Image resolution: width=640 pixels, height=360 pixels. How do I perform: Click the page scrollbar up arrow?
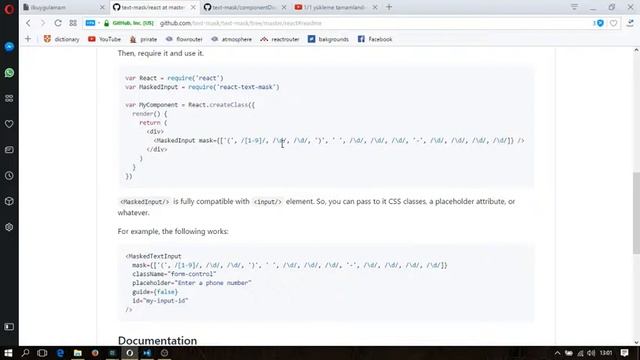coord(636,50)
